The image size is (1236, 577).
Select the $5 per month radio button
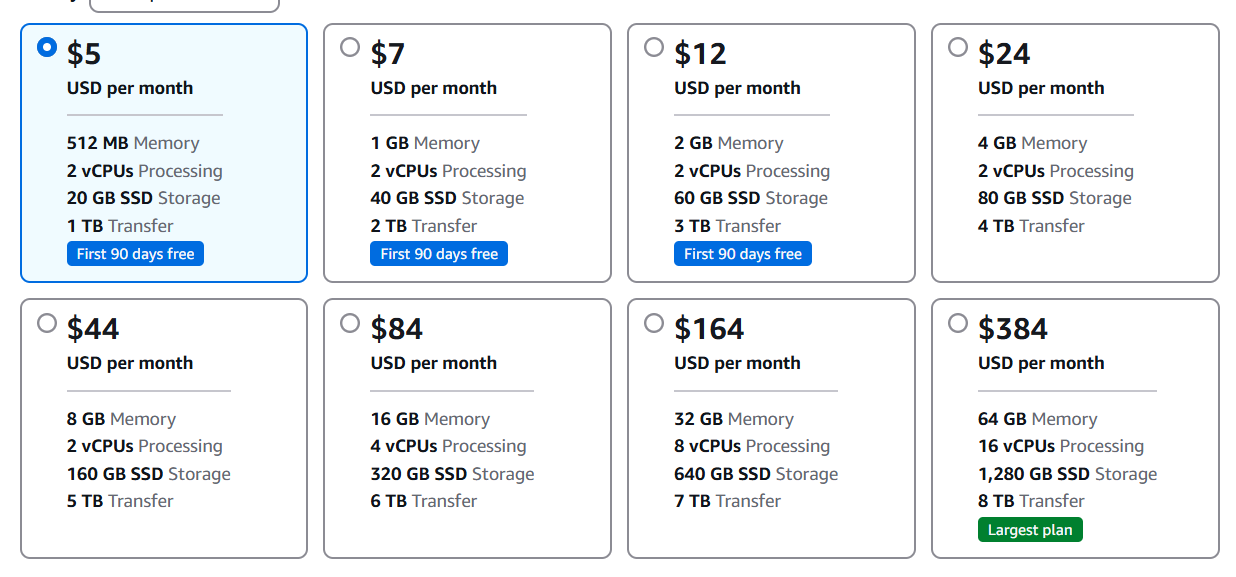pos(47,47)
